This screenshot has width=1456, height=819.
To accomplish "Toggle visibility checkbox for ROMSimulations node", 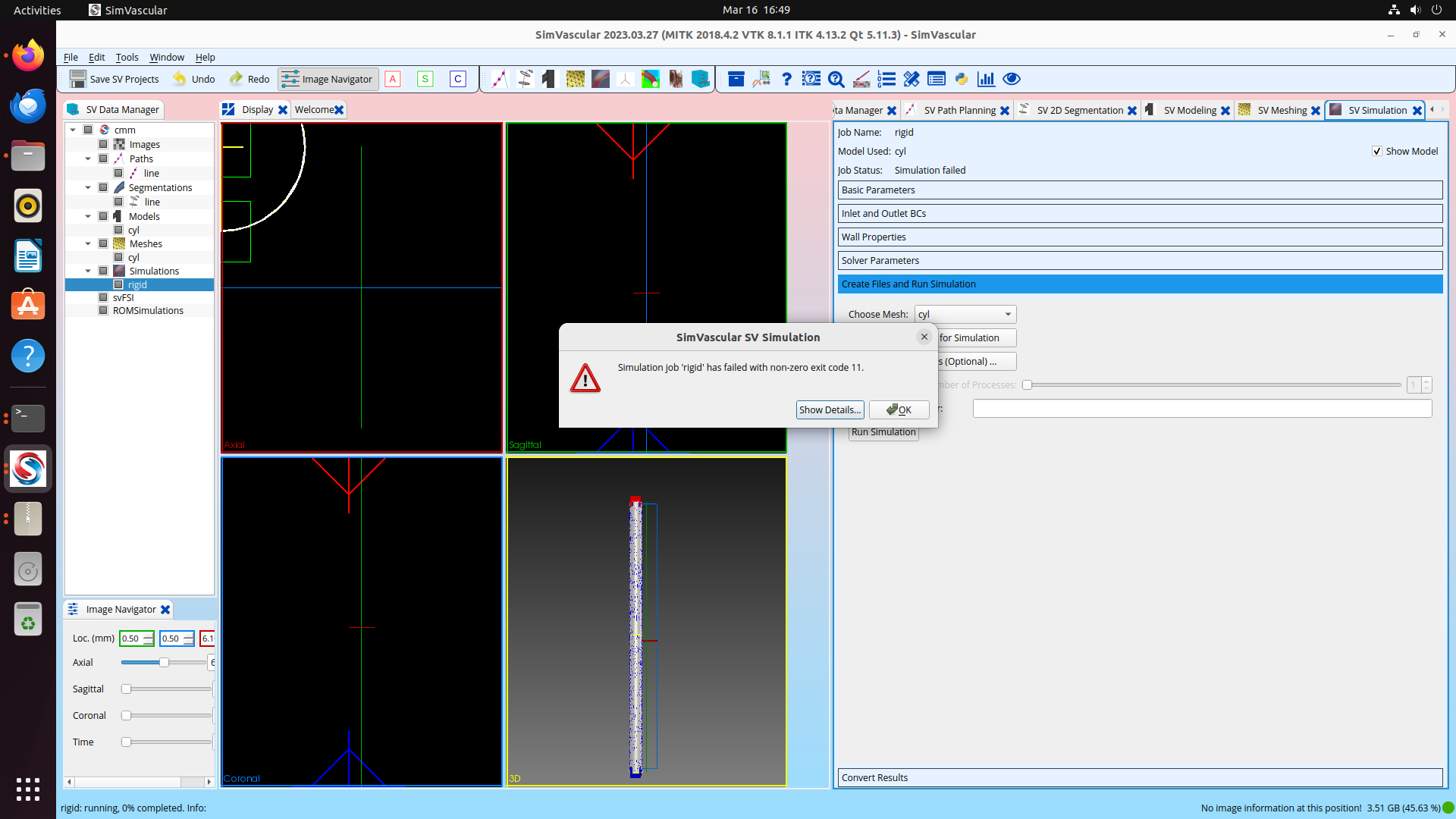I will [x=103, y=310].
